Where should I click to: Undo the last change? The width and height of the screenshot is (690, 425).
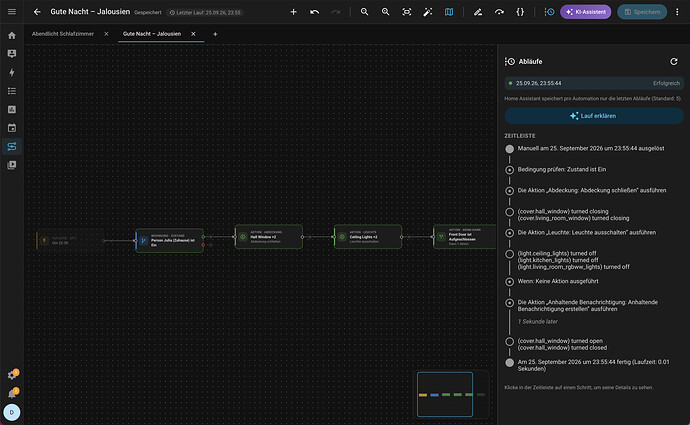(x=315, y=12)
